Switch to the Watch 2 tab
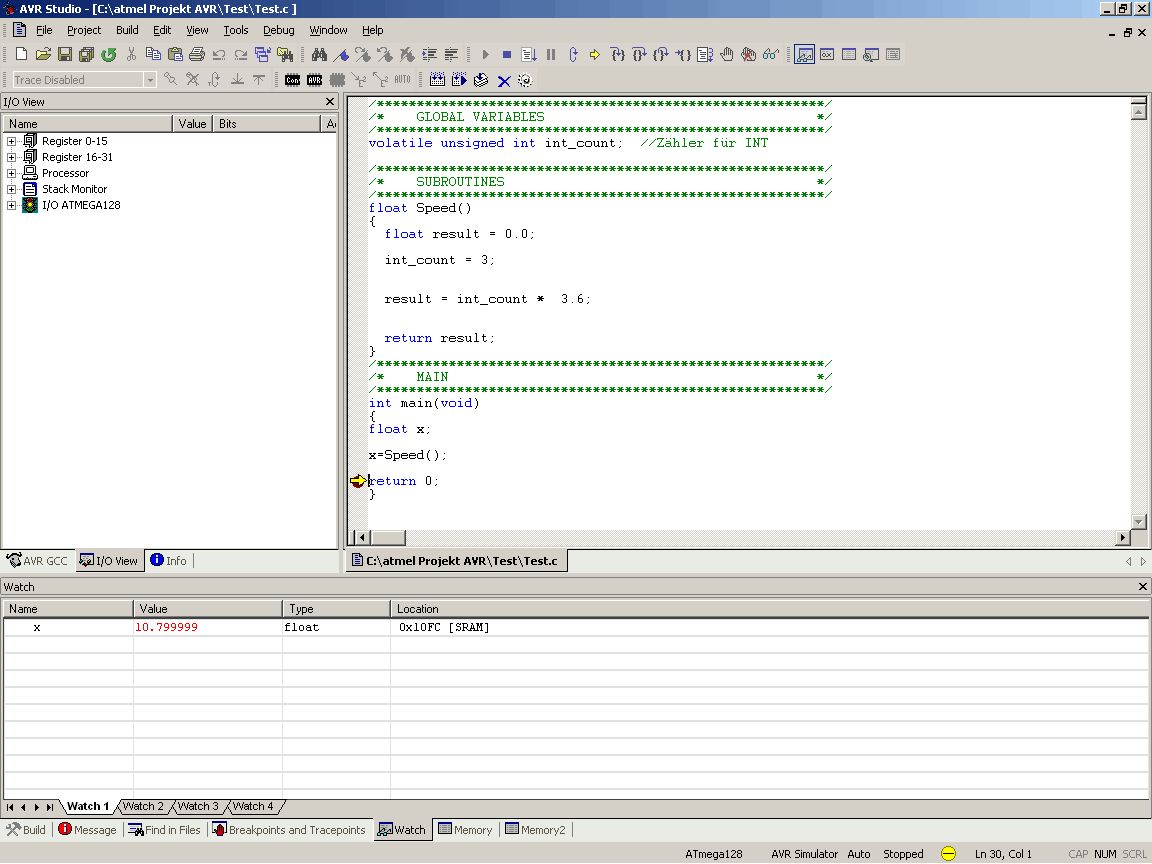The image size is (1152, 864). point(143,806)
